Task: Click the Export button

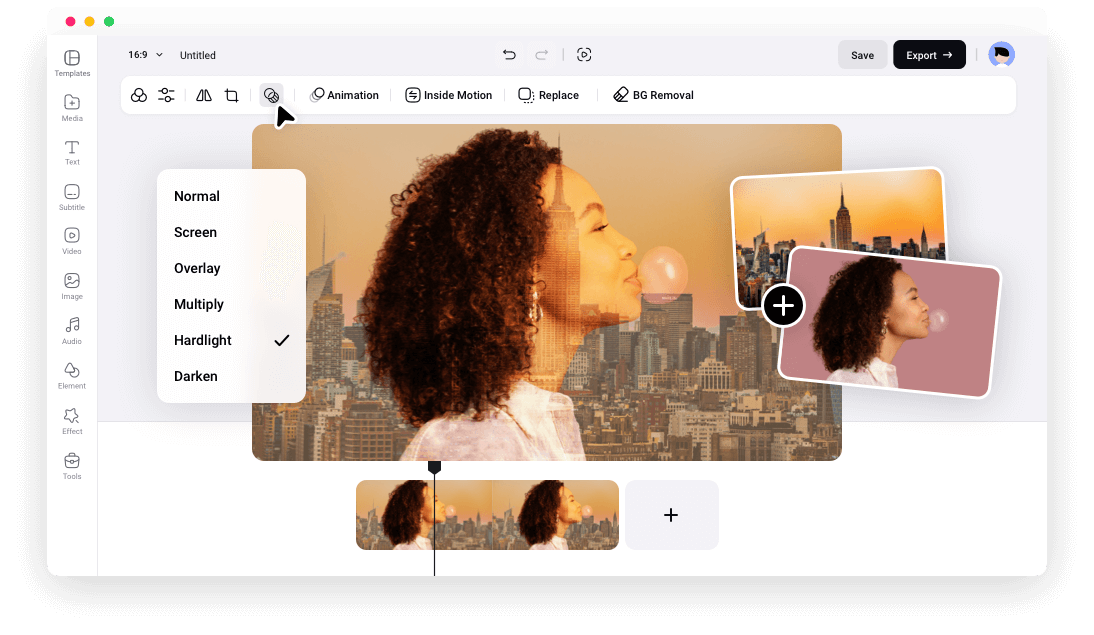Action: click(x=928, y=54)
